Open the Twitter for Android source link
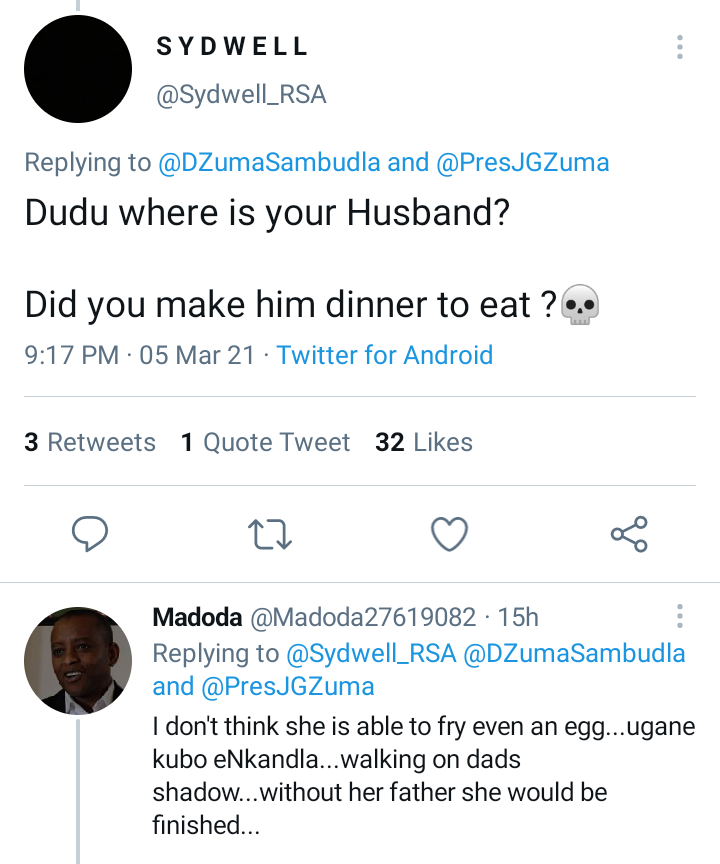The image size is (720, 864). click(x=385, y=355)
